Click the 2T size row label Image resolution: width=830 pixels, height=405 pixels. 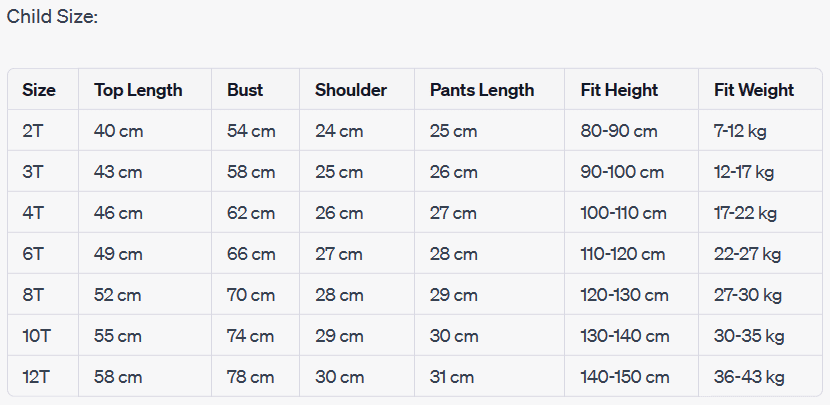coord(32,131)
